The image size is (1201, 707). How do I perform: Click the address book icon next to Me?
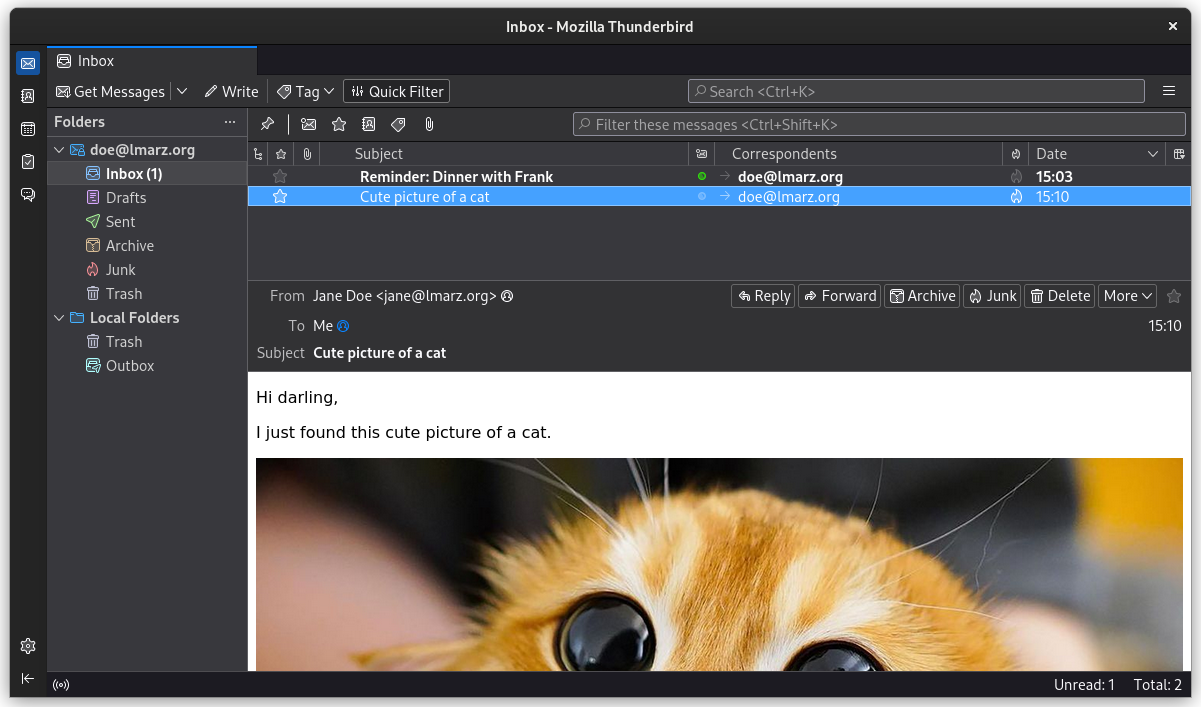(343, 326)
